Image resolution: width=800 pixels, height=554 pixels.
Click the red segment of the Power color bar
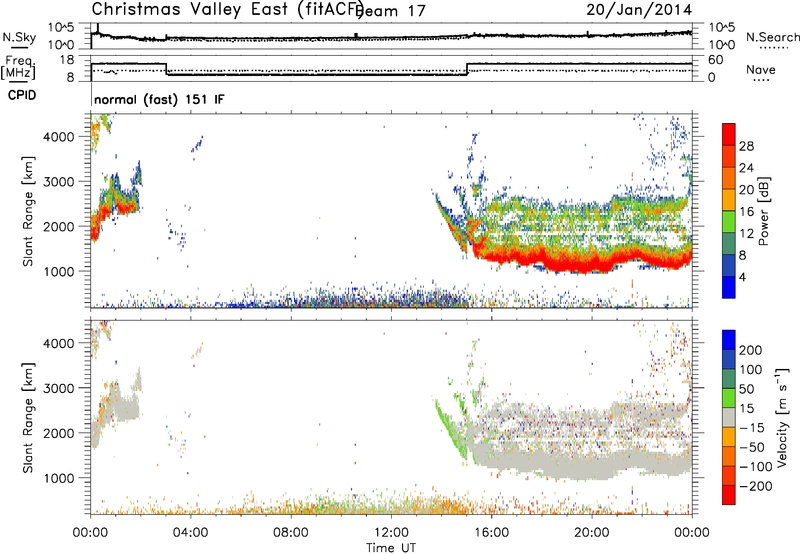[729, 134]
